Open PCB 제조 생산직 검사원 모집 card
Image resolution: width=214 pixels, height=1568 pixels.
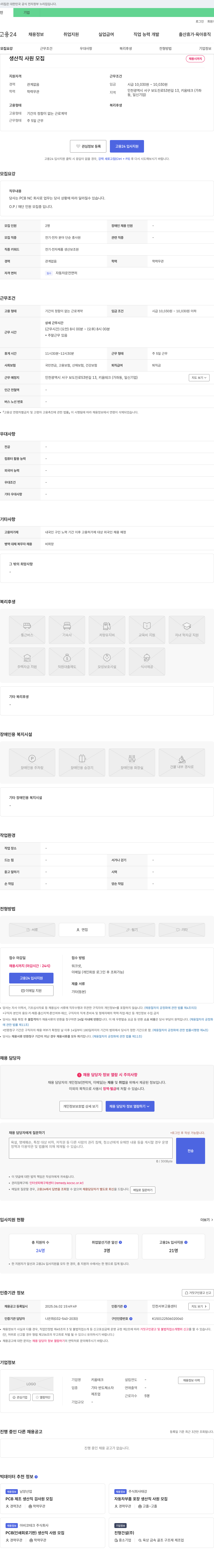coord(52,1499)
